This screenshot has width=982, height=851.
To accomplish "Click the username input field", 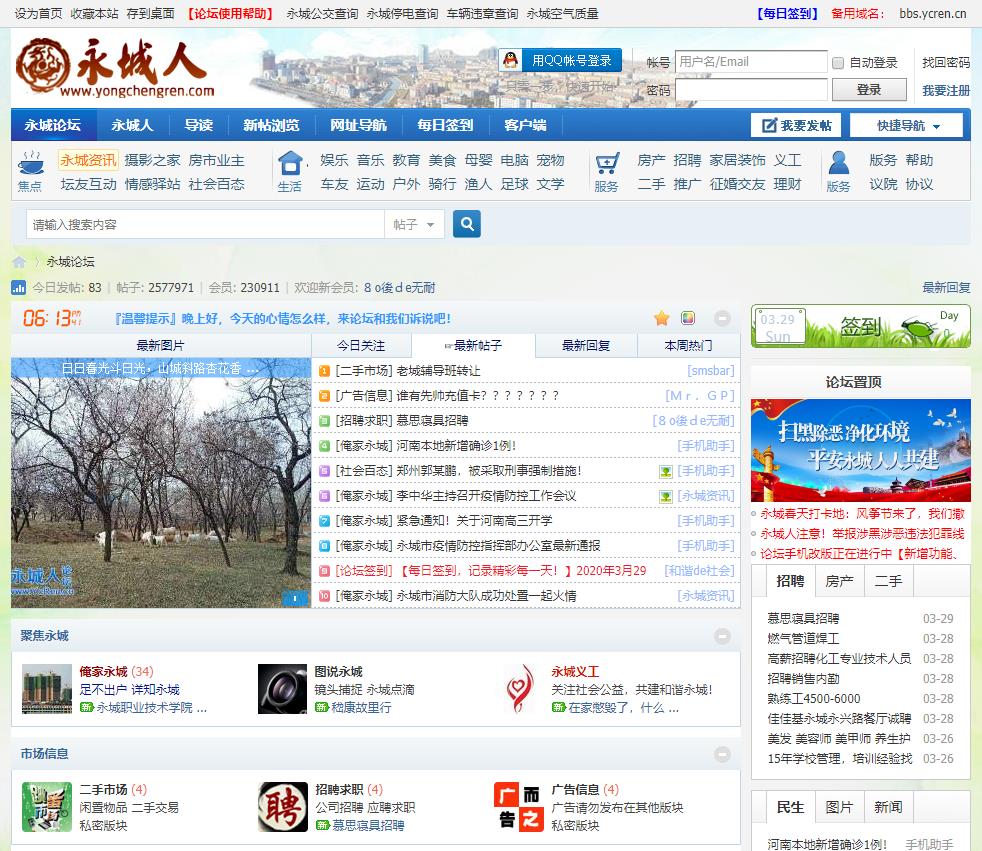I will point(751,62).
